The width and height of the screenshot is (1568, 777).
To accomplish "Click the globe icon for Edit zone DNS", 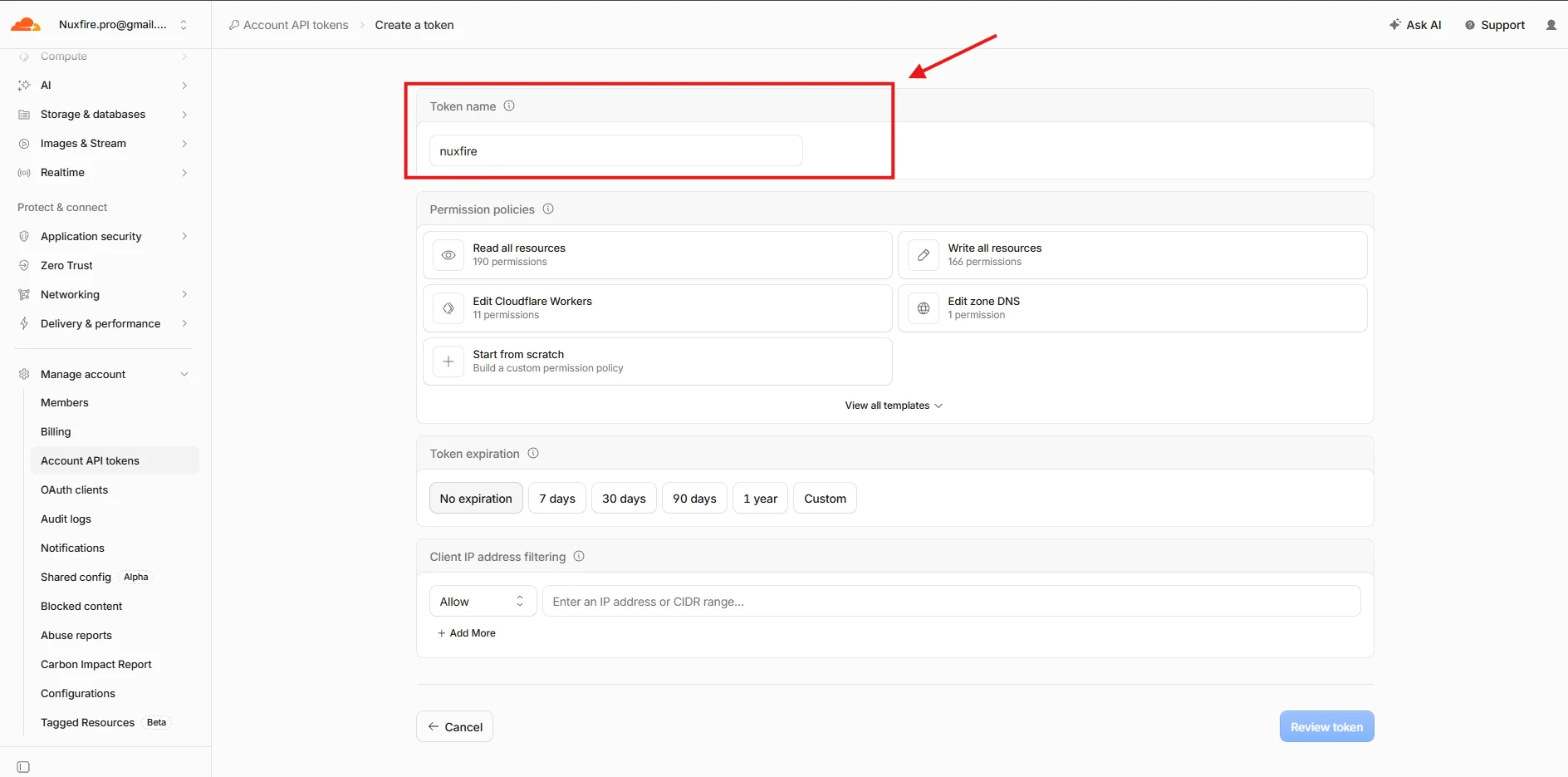I will 924,308.
